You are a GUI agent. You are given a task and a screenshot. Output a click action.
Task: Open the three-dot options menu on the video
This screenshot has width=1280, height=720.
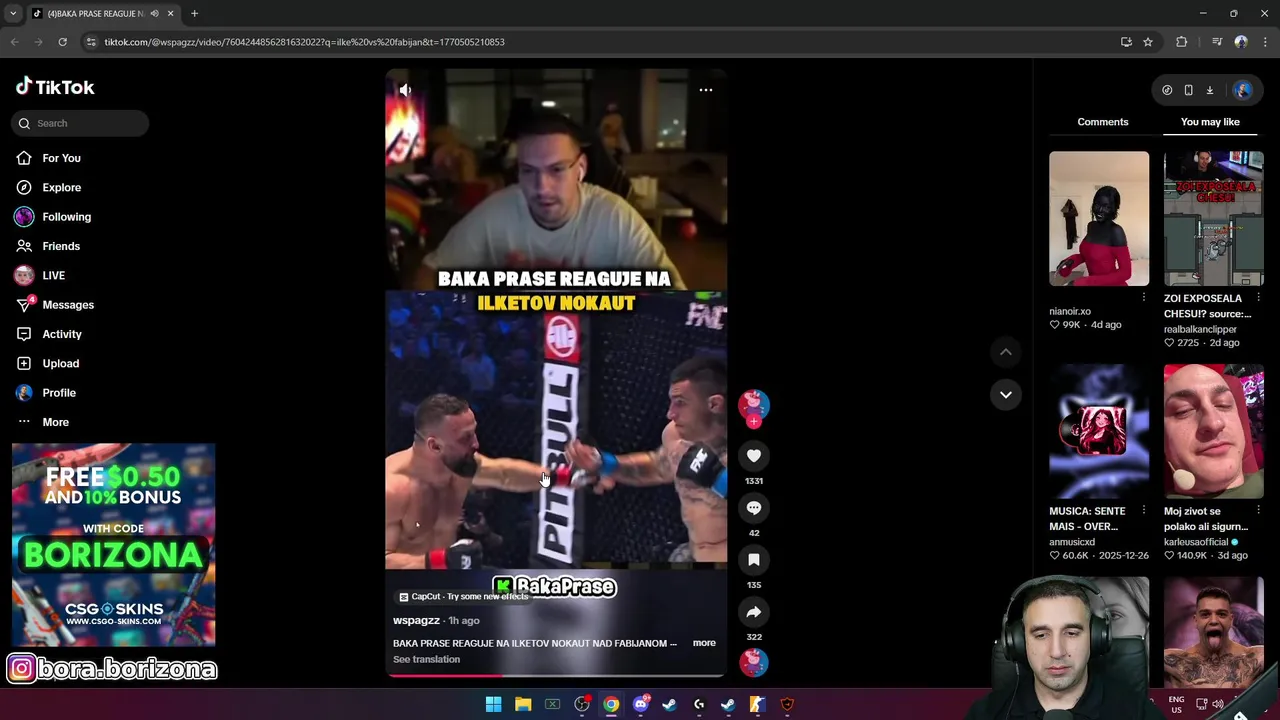point(706,90)
